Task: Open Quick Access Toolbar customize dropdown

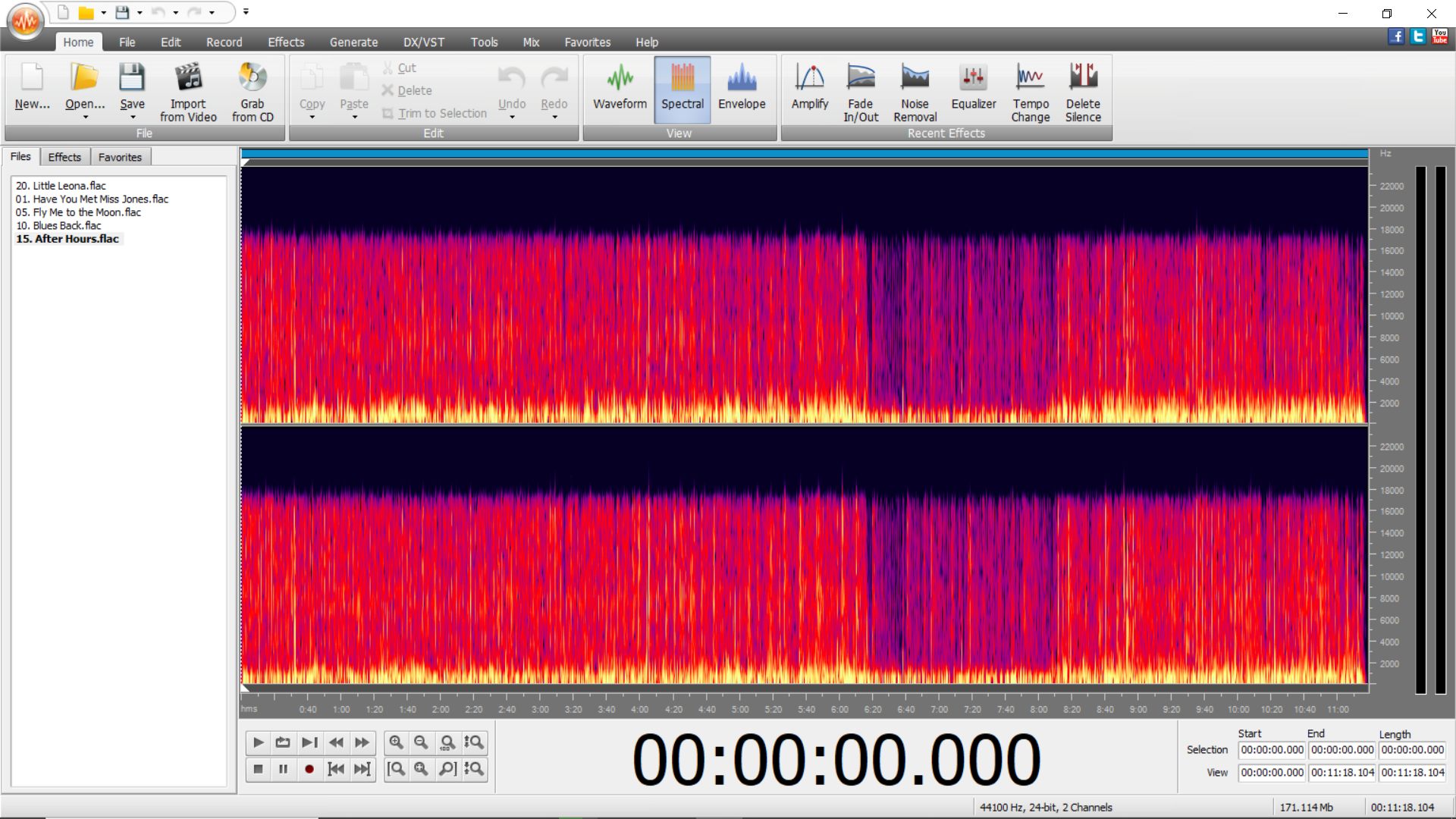Action: (246, 12)
